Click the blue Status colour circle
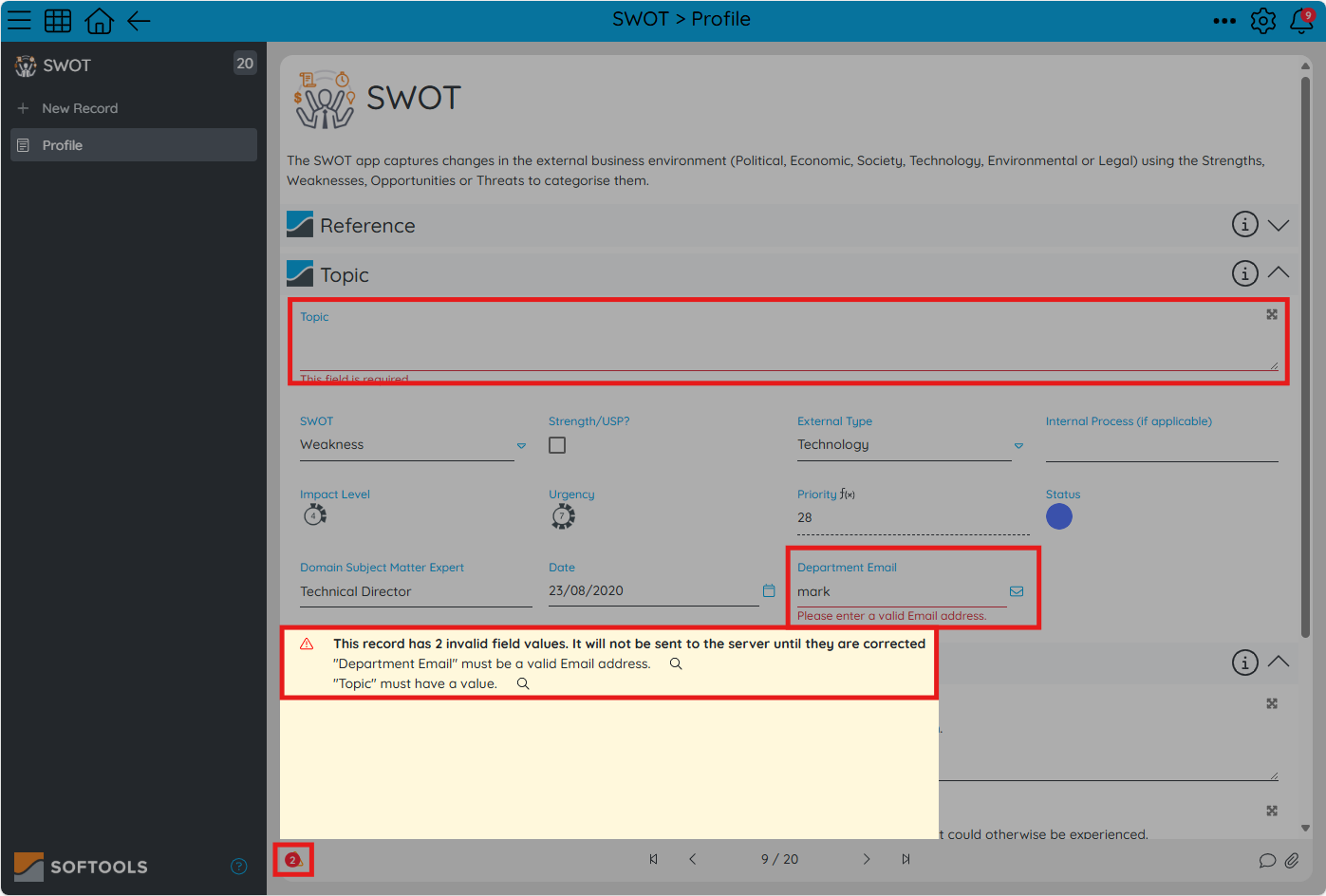 point(1059,516)
